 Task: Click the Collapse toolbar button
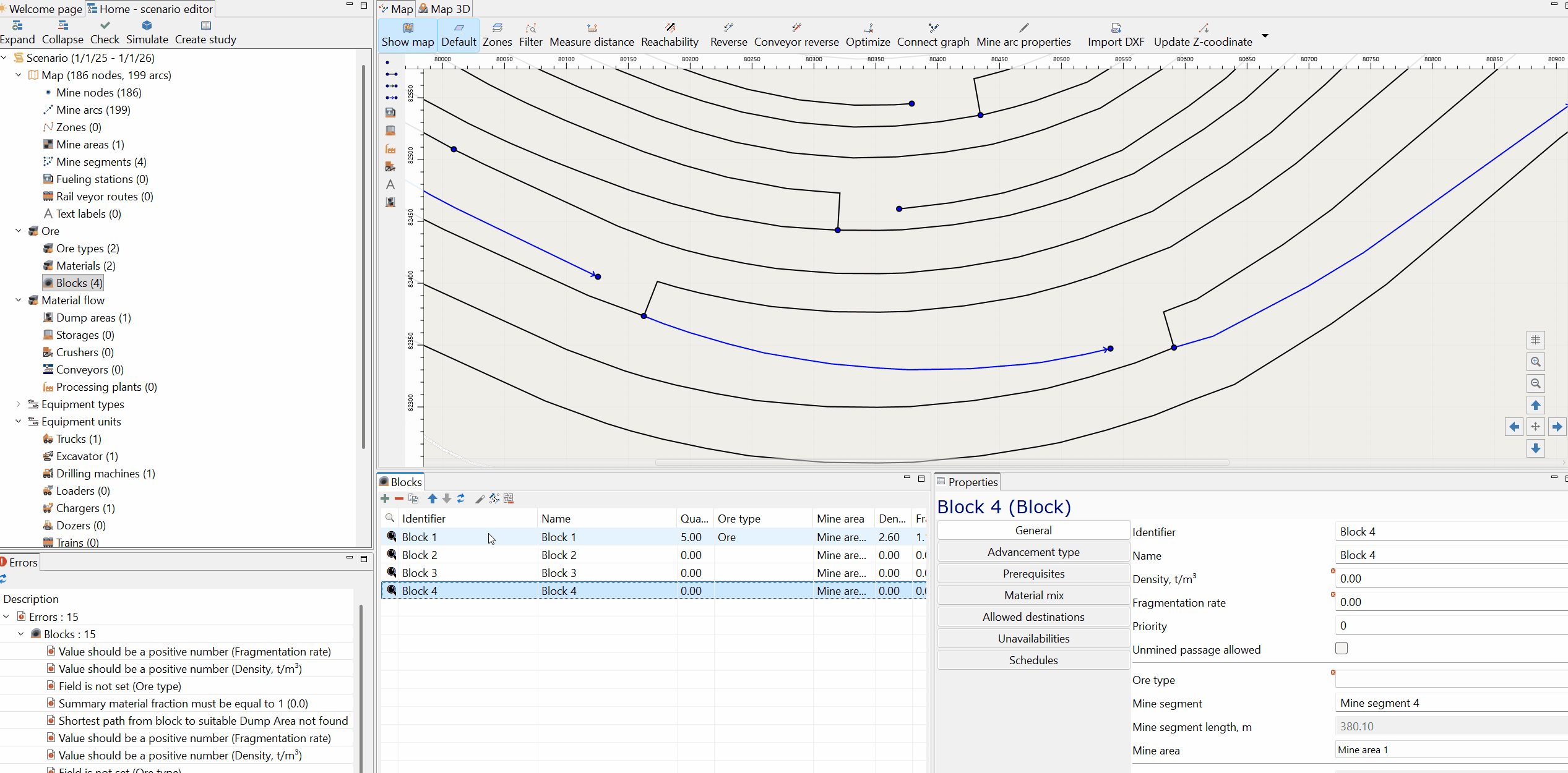[x=62, y=33]
